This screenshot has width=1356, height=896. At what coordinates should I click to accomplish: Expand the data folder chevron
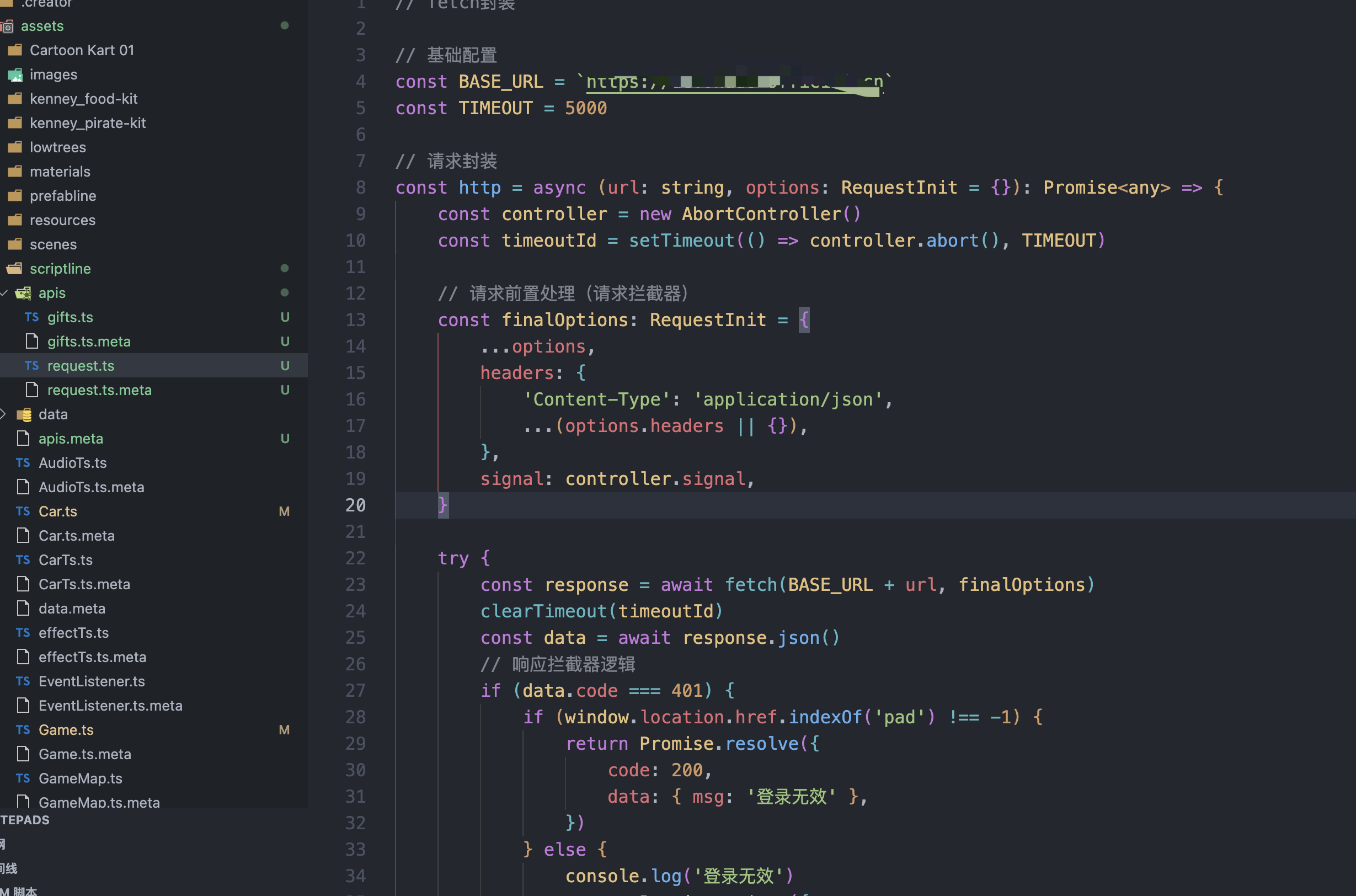coord(3,414)
